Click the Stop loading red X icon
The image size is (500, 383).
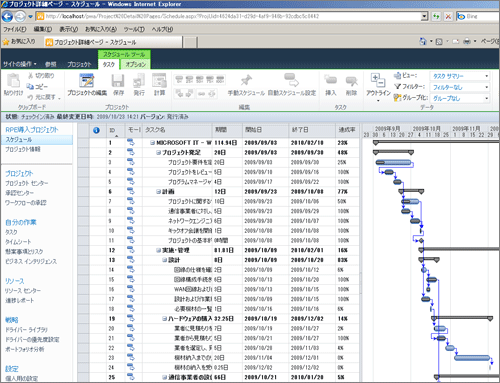point(448,16)
